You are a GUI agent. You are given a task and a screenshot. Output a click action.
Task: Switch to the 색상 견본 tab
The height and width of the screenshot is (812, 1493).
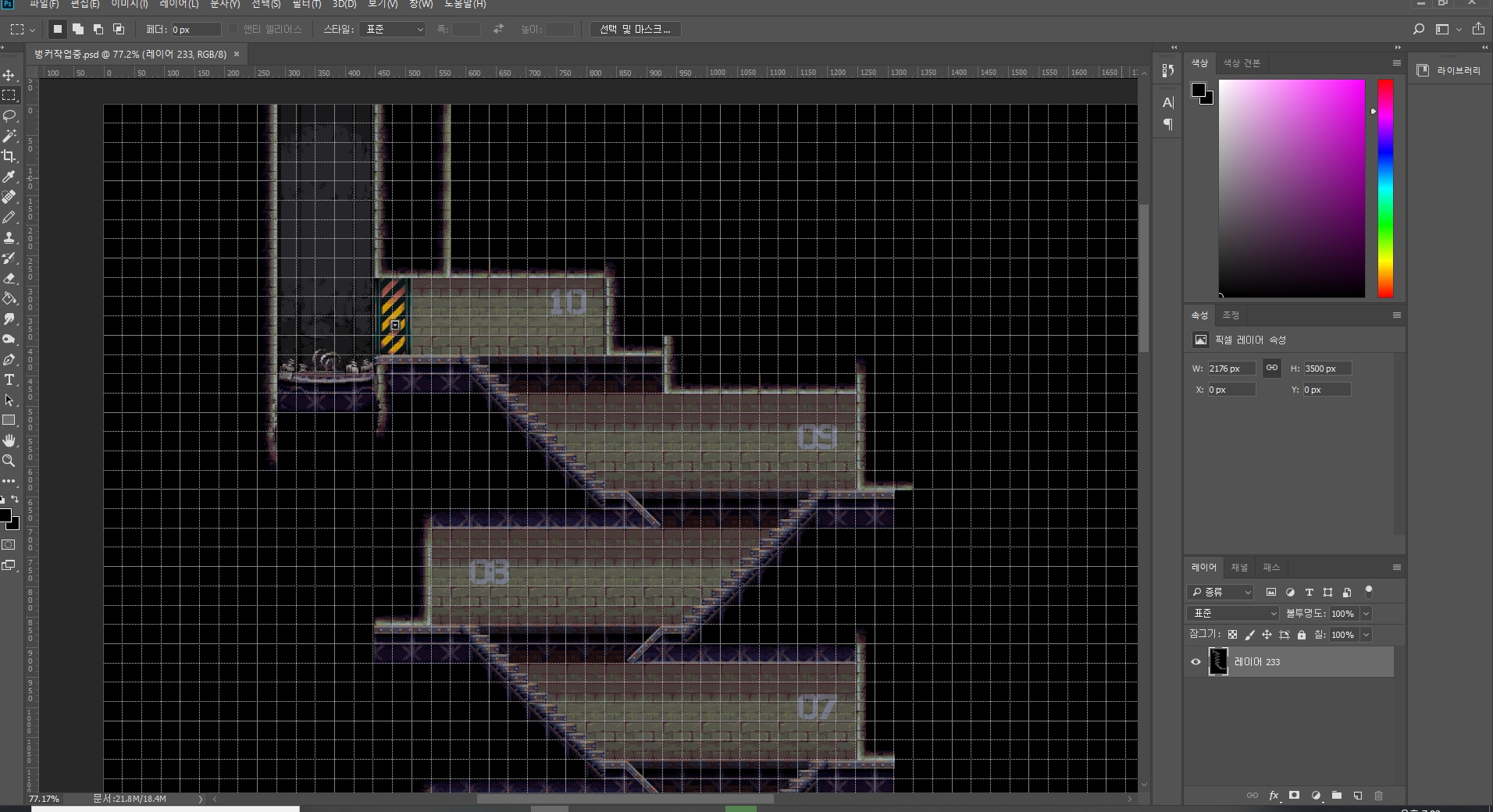(1242, 62)
